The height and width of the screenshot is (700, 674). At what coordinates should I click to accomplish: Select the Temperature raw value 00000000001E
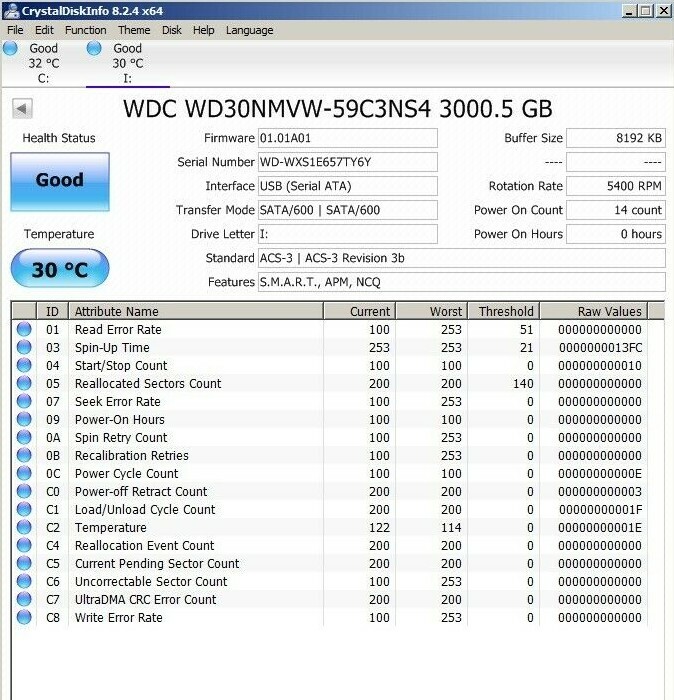(600, 527)
